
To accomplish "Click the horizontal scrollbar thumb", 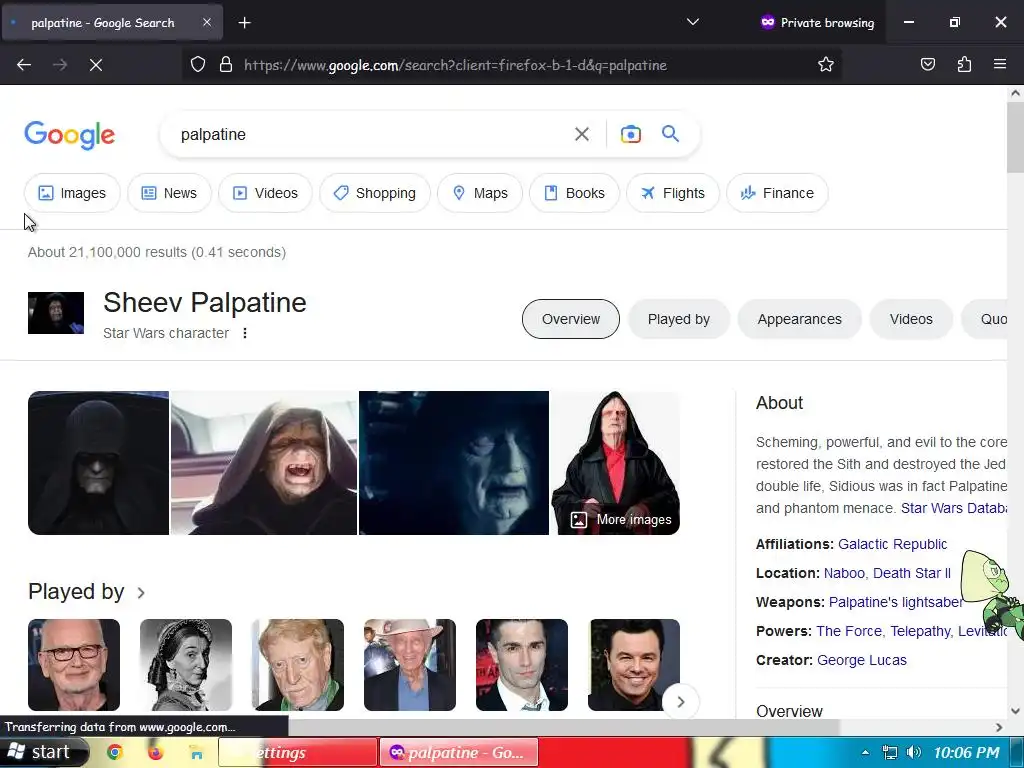I will (x=563, y=727).
